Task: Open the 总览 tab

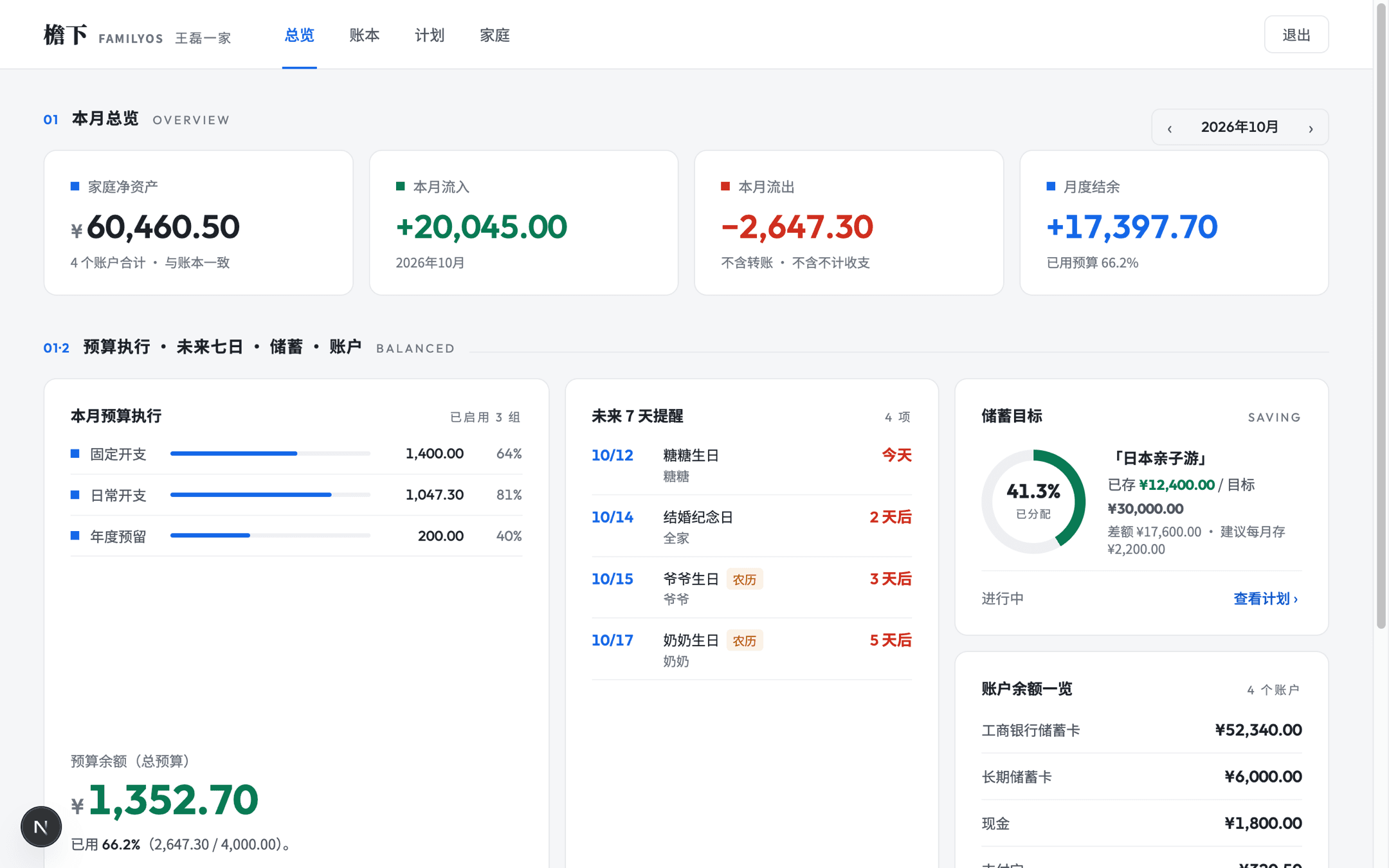Action: pos(299,35)
